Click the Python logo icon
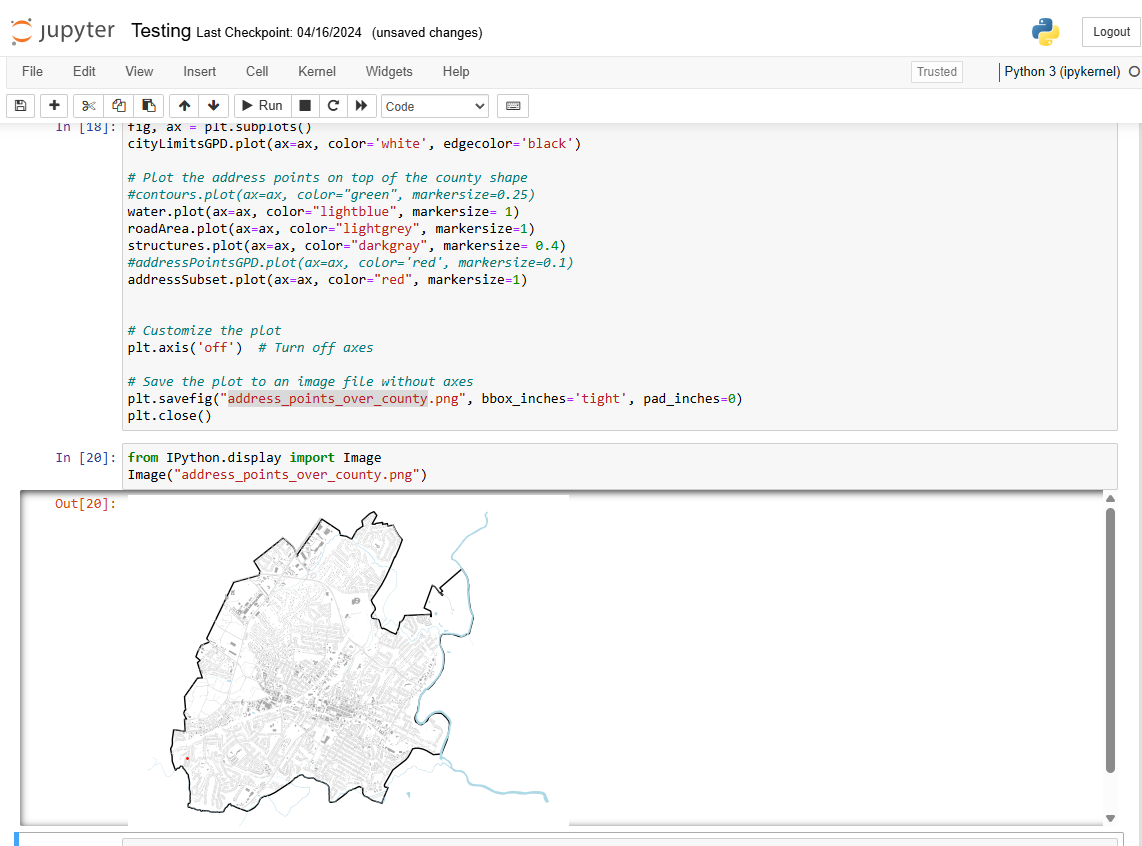 coord(1045,32)
